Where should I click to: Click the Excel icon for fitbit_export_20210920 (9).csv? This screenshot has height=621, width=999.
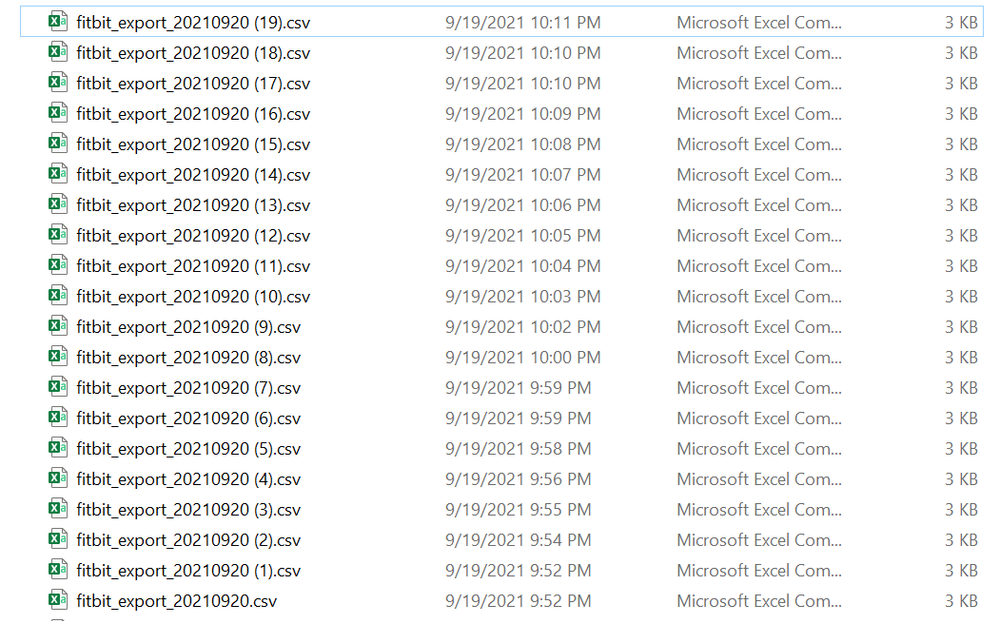point(58,326)
